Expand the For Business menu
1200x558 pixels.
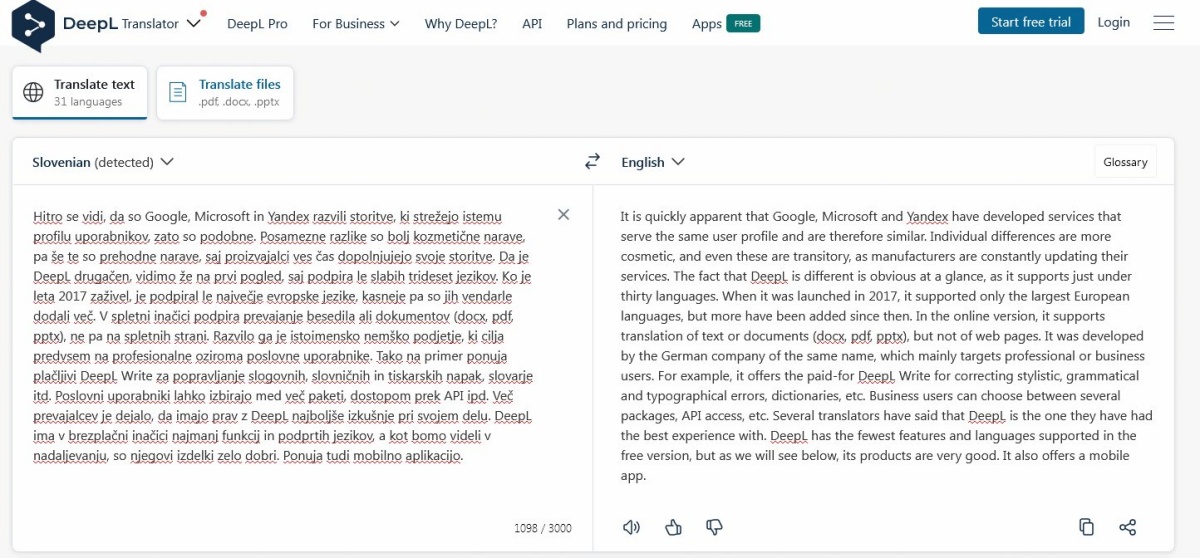click(355, 23)
